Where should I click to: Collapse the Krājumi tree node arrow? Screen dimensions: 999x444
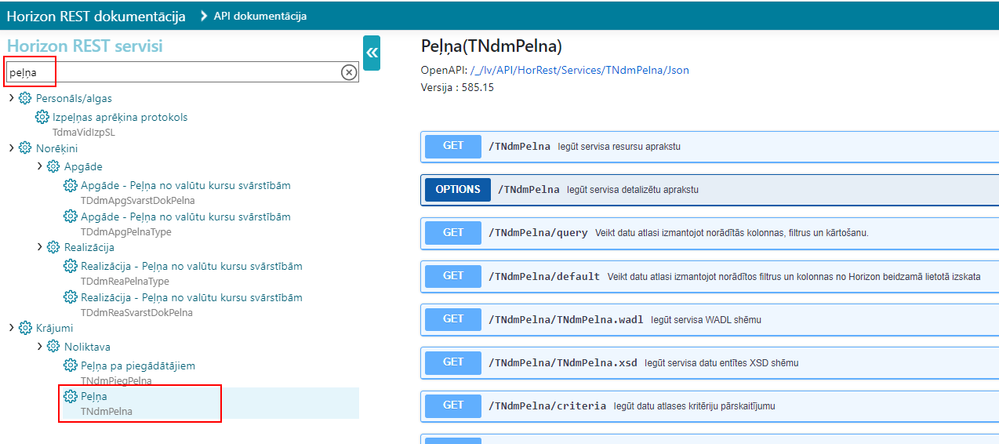11,328
